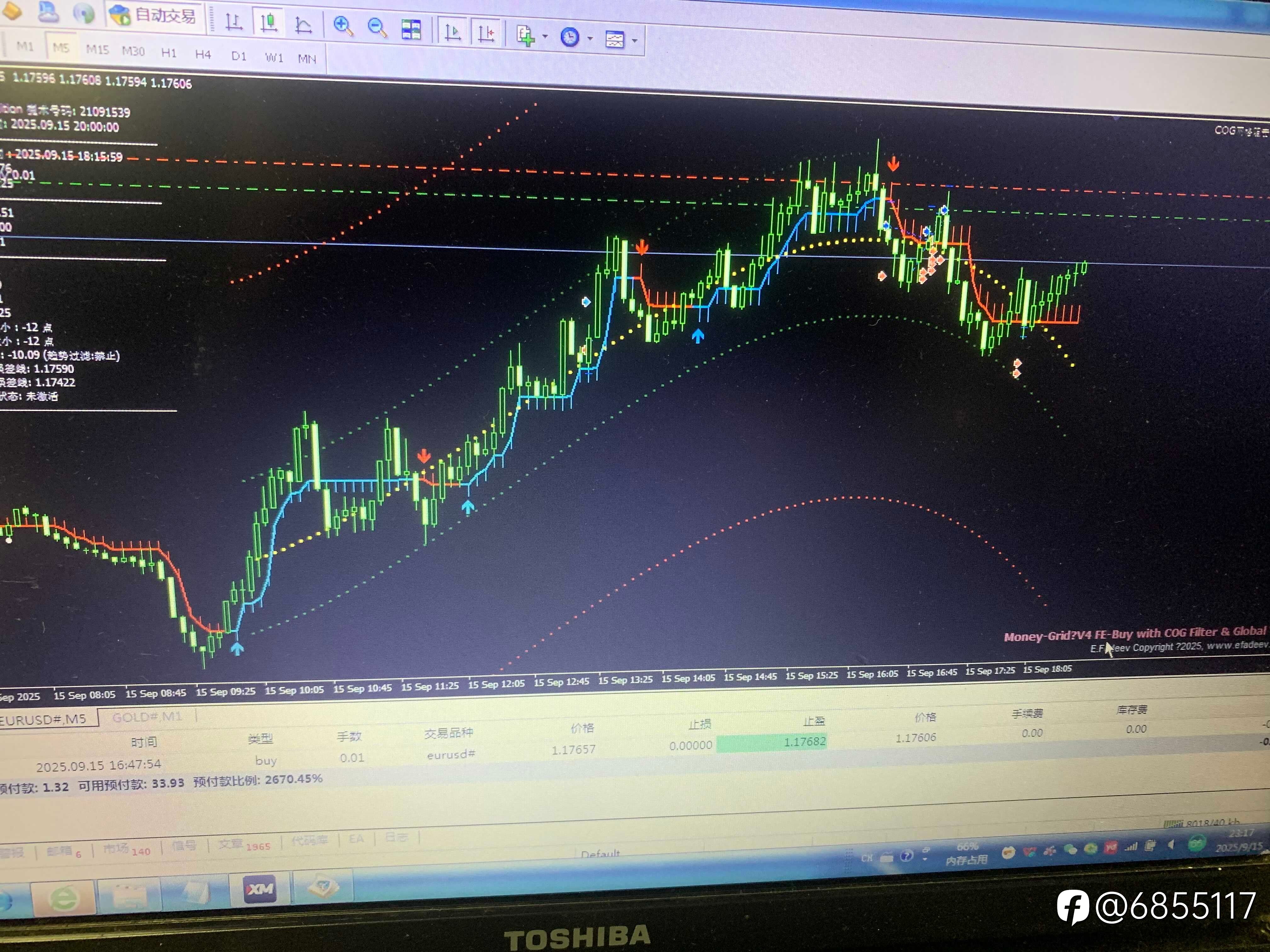Click the red sell arrow near 15 Sep 16:05
1270x952 pixels.
[x=893, y=165]
